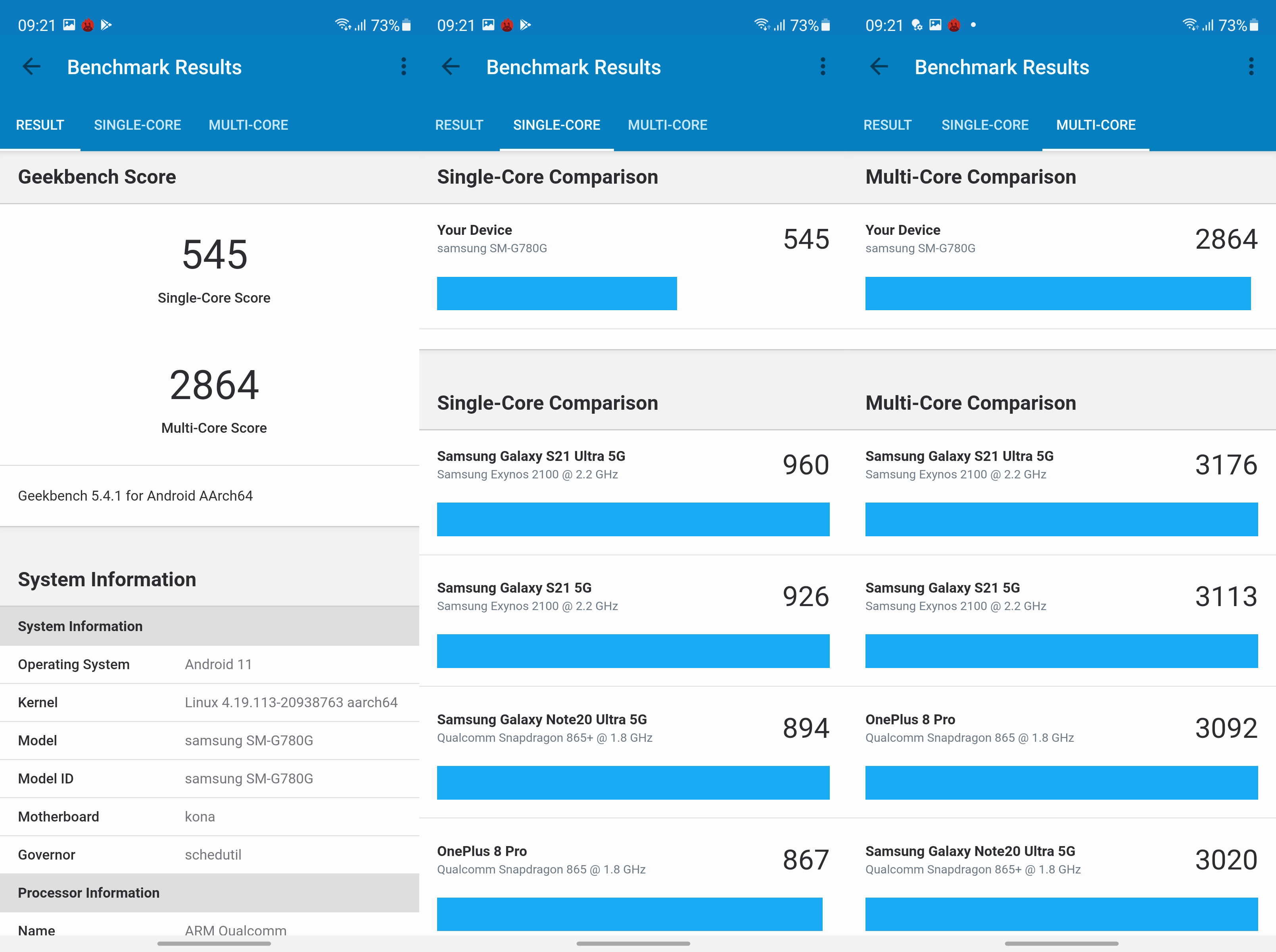Switch to MULTI-CORE tab on the middle screen
Screen dimensions: 1276x952
click(668, 125)
